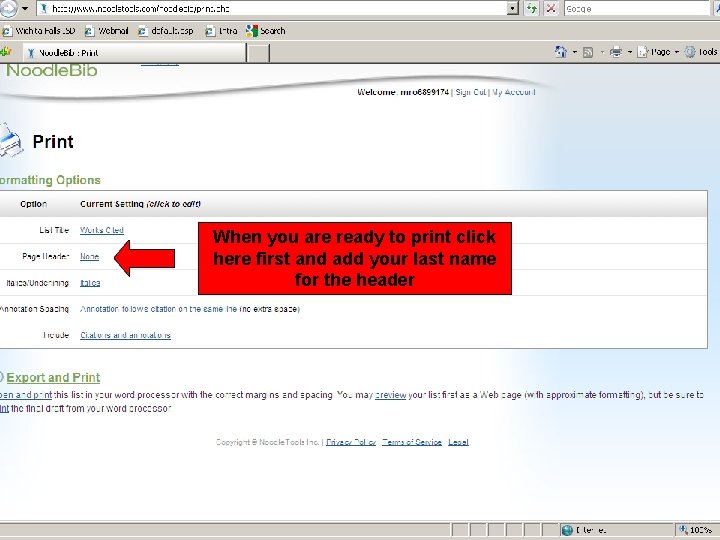Viewport: 720px width, 540px height.
Task: Click the 100% zoom level control
Action: click(x=696, y=530)
